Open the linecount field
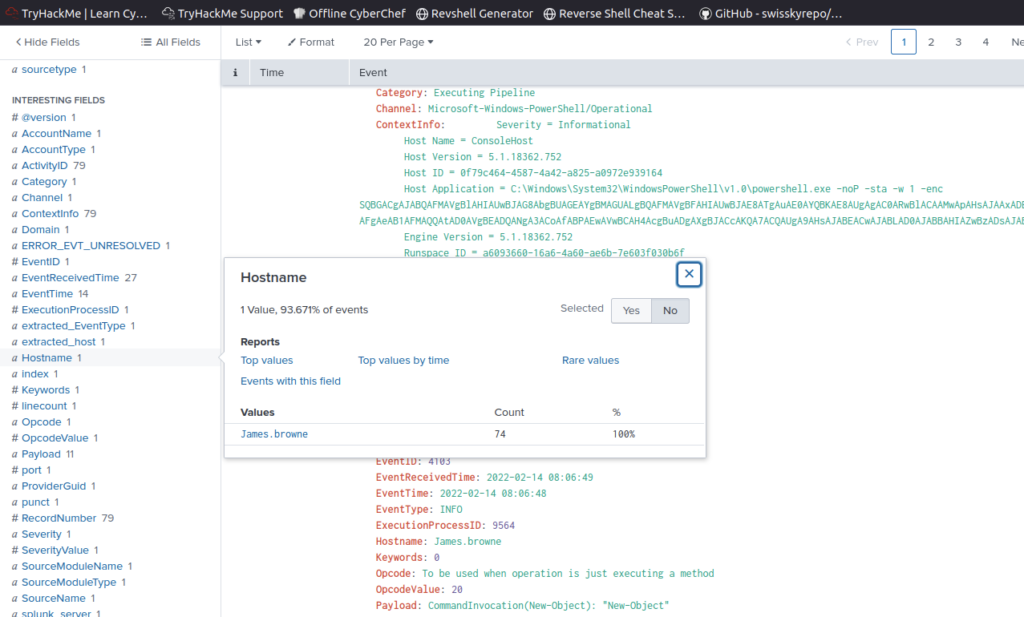 point(44,405)
